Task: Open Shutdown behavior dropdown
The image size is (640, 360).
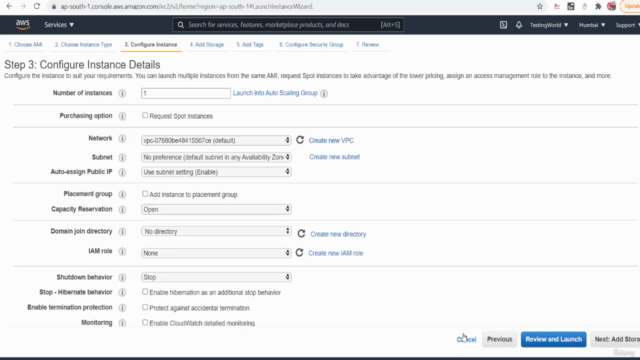Action: [216, 277]
